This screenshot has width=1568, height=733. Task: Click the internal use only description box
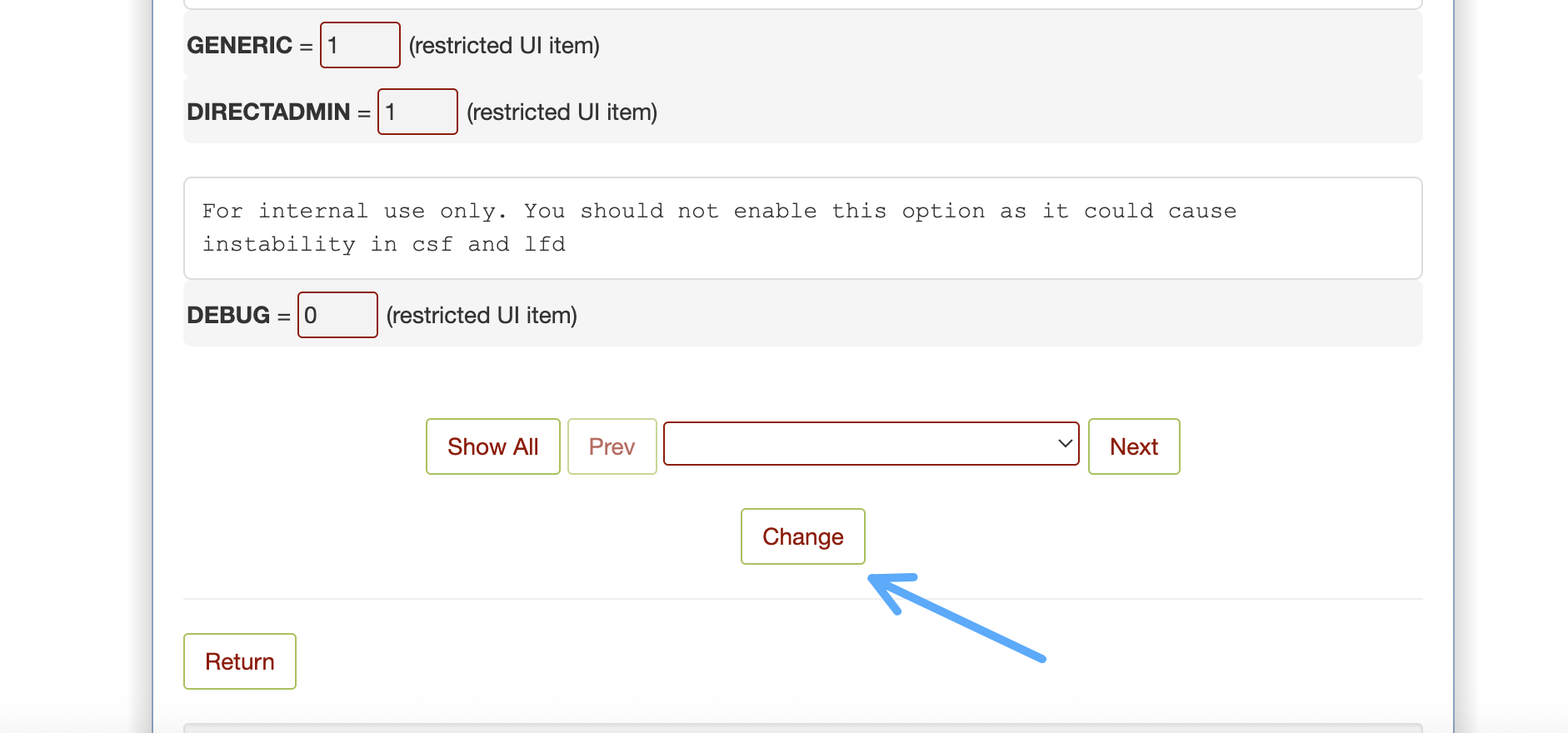[x=803, y=228]
